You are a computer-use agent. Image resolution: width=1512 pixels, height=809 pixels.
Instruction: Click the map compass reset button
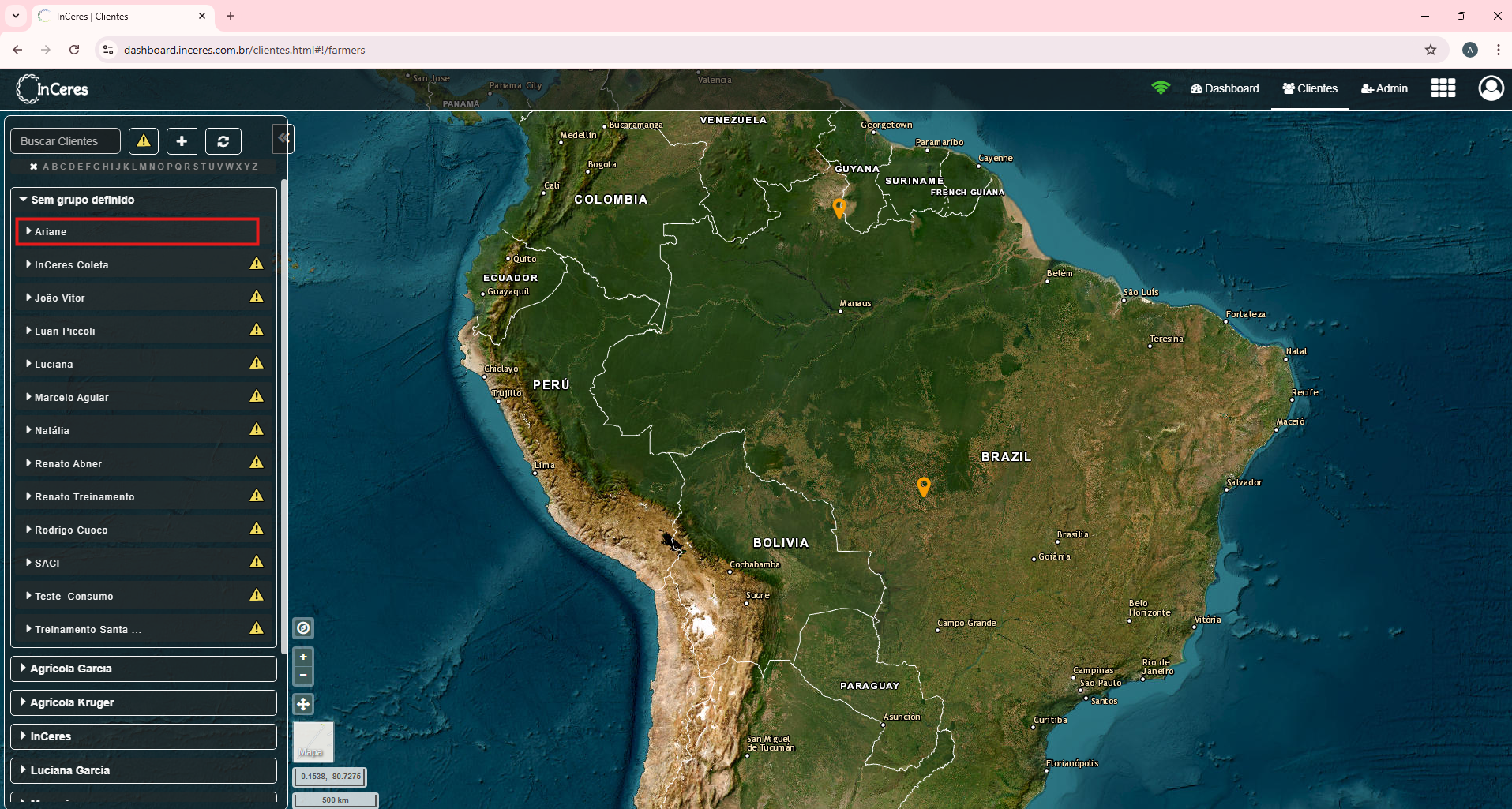[303, 628]
